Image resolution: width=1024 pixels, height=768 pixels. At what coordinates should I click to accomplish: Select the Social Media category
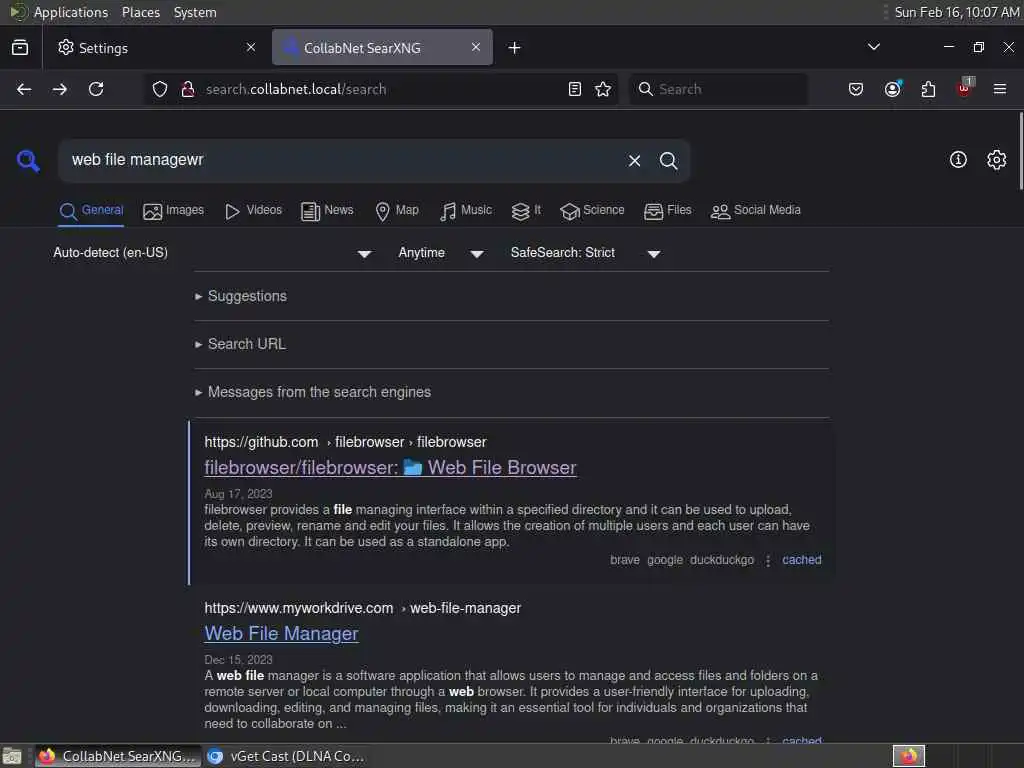pos(755,210)
